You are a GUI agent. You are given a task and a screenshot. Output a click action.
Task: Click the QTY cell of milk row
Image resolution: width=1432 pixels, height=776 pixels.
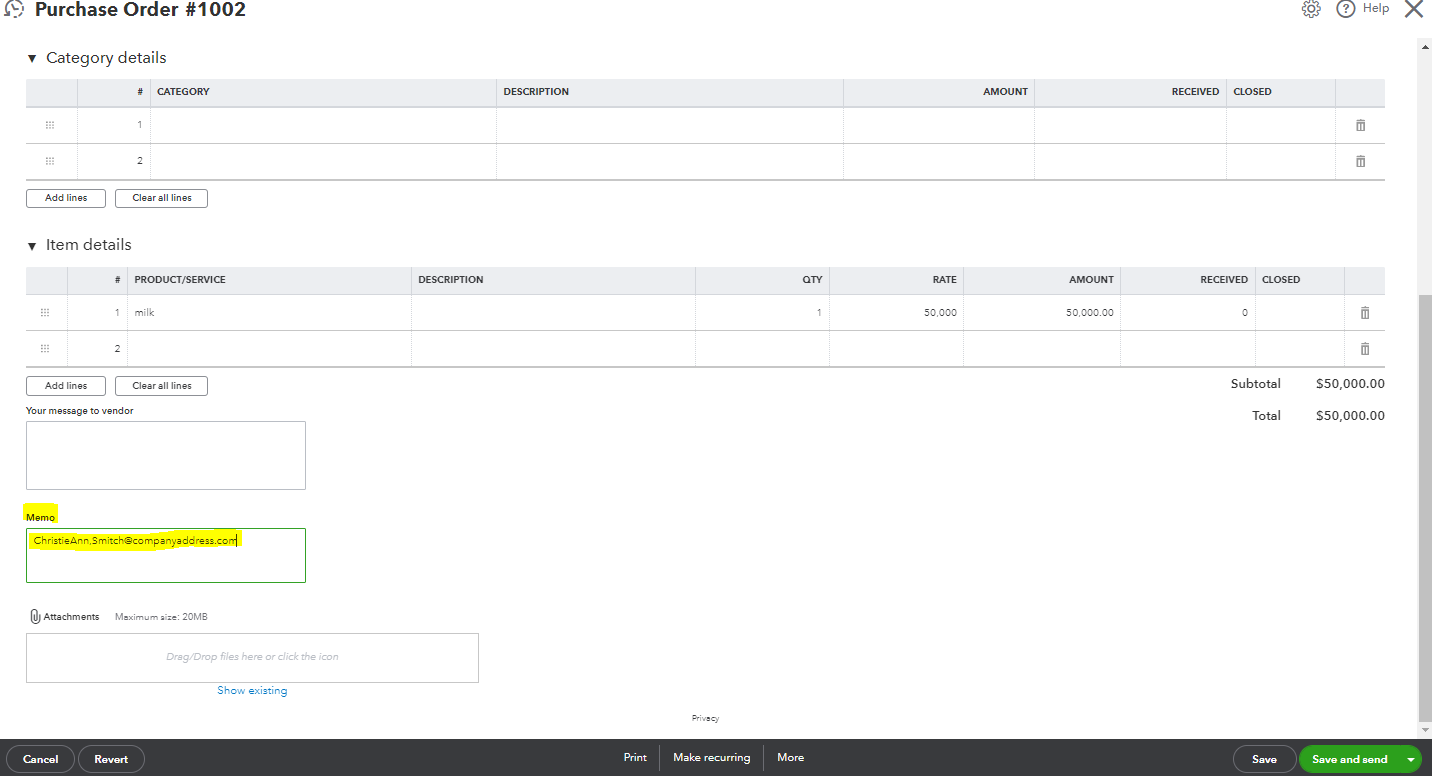762,313
